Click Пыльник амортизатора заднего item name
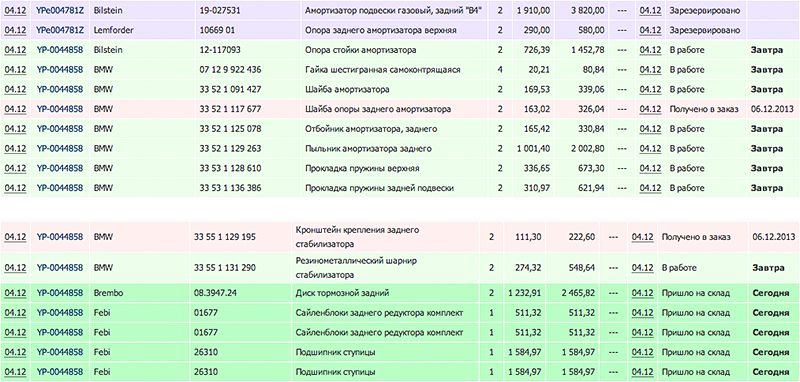Image resolution: width=800 pixels, height=382 pixels. click(368, 148)
